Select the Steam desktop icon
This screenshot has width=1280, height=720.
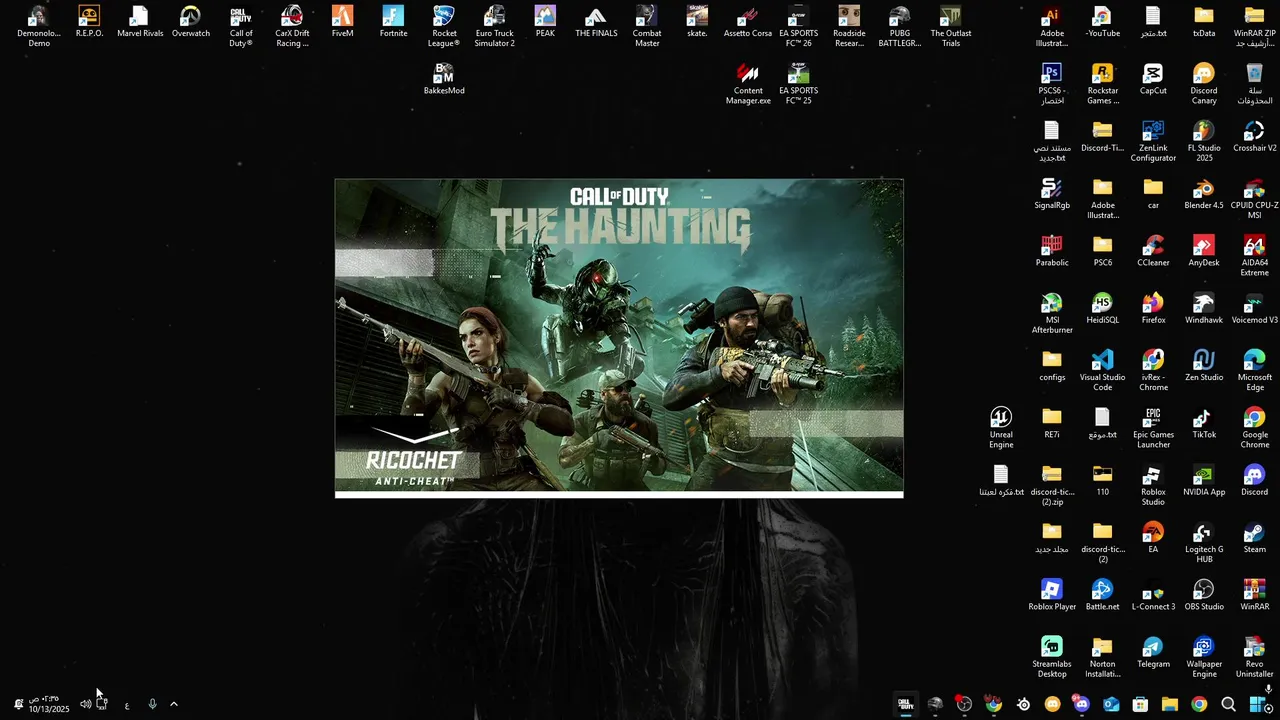[1254, 538]
